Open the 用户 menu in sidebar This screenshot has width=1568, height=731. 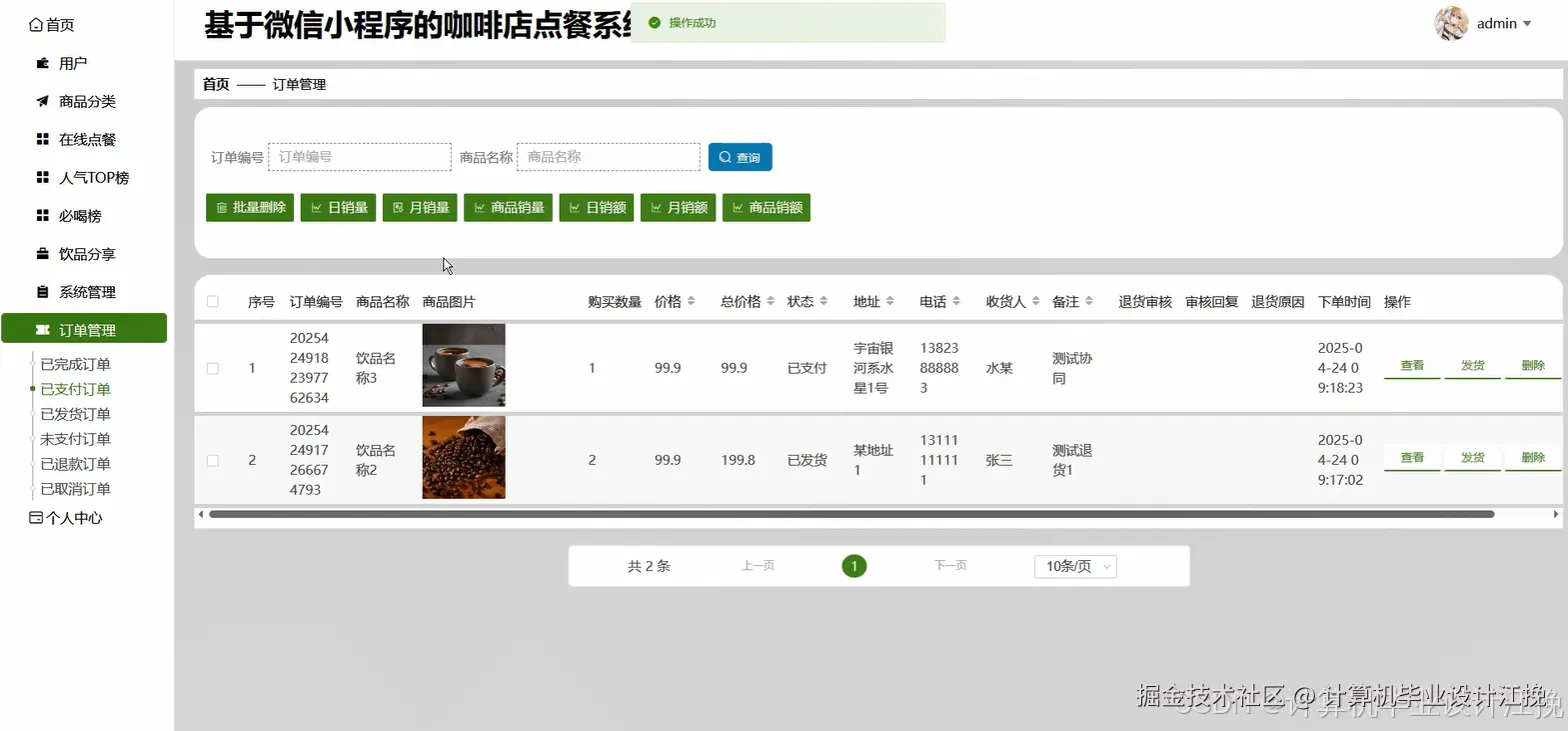coord(62,63)
